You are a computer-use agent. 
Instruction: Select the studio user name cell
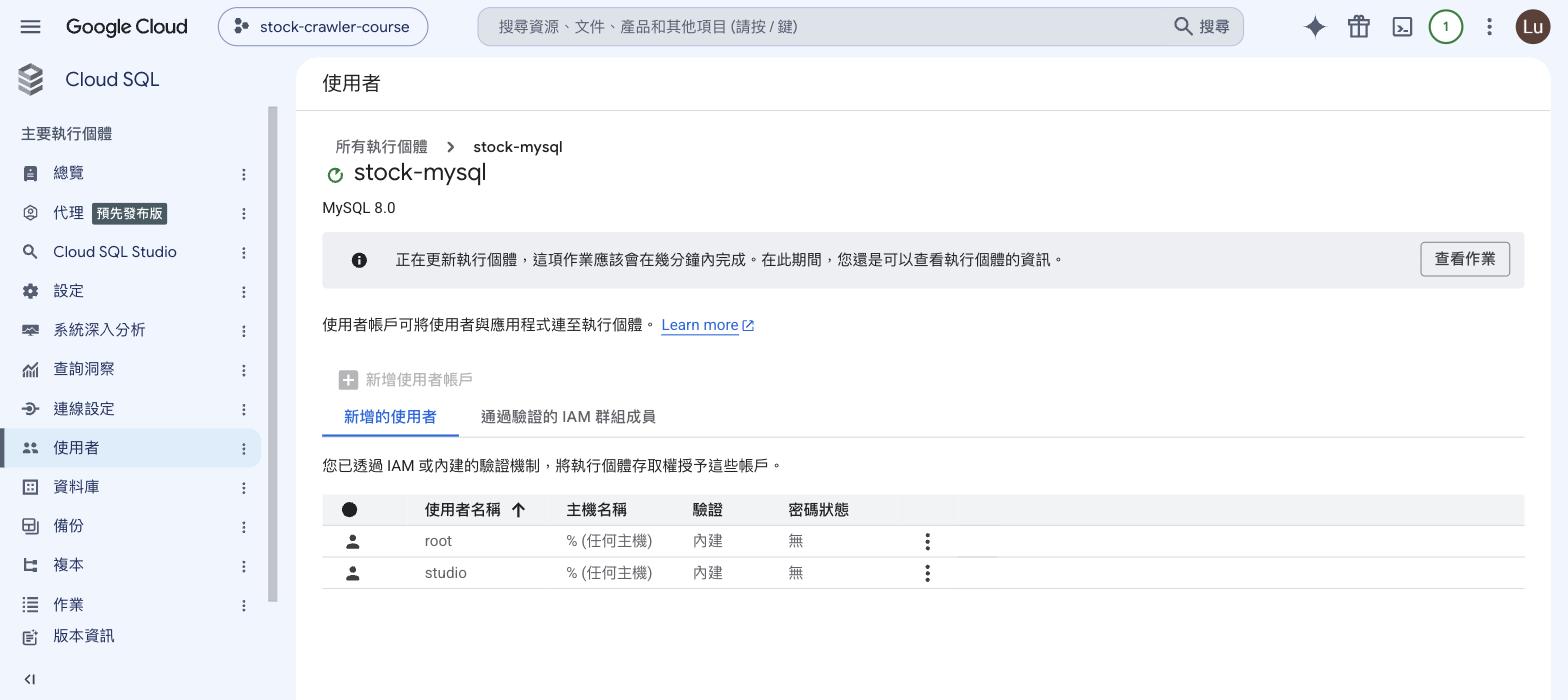tap(445, 573)
